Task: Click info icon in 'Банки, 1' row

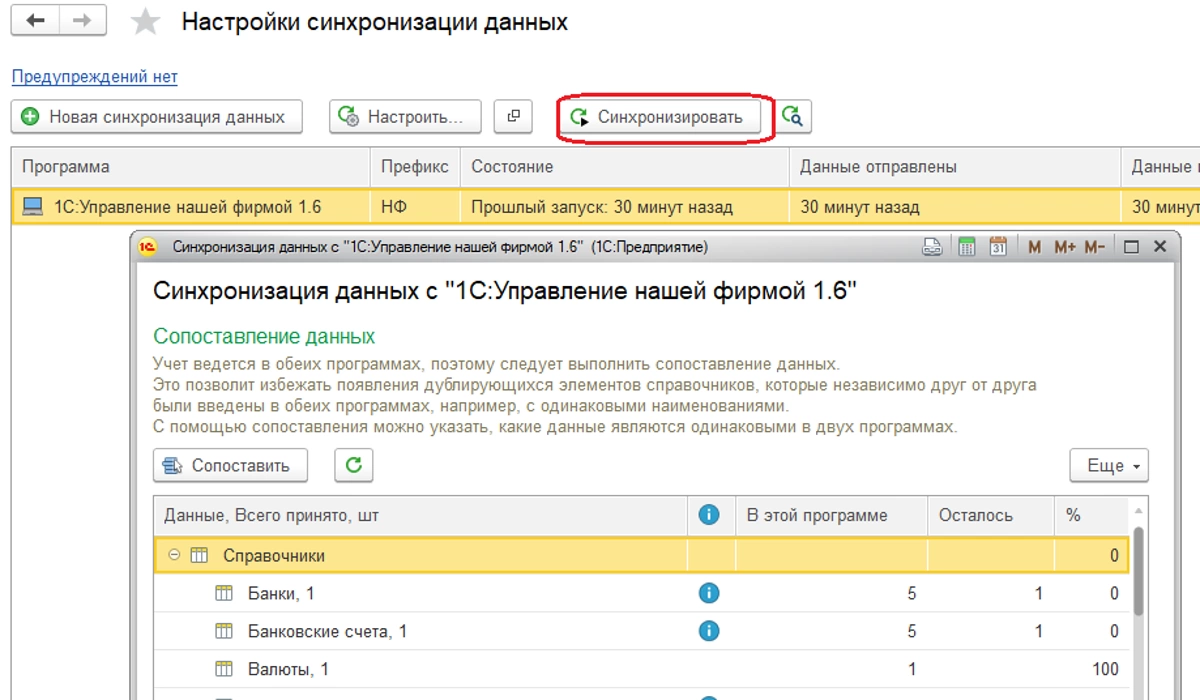Action: [x=709, y=593]
